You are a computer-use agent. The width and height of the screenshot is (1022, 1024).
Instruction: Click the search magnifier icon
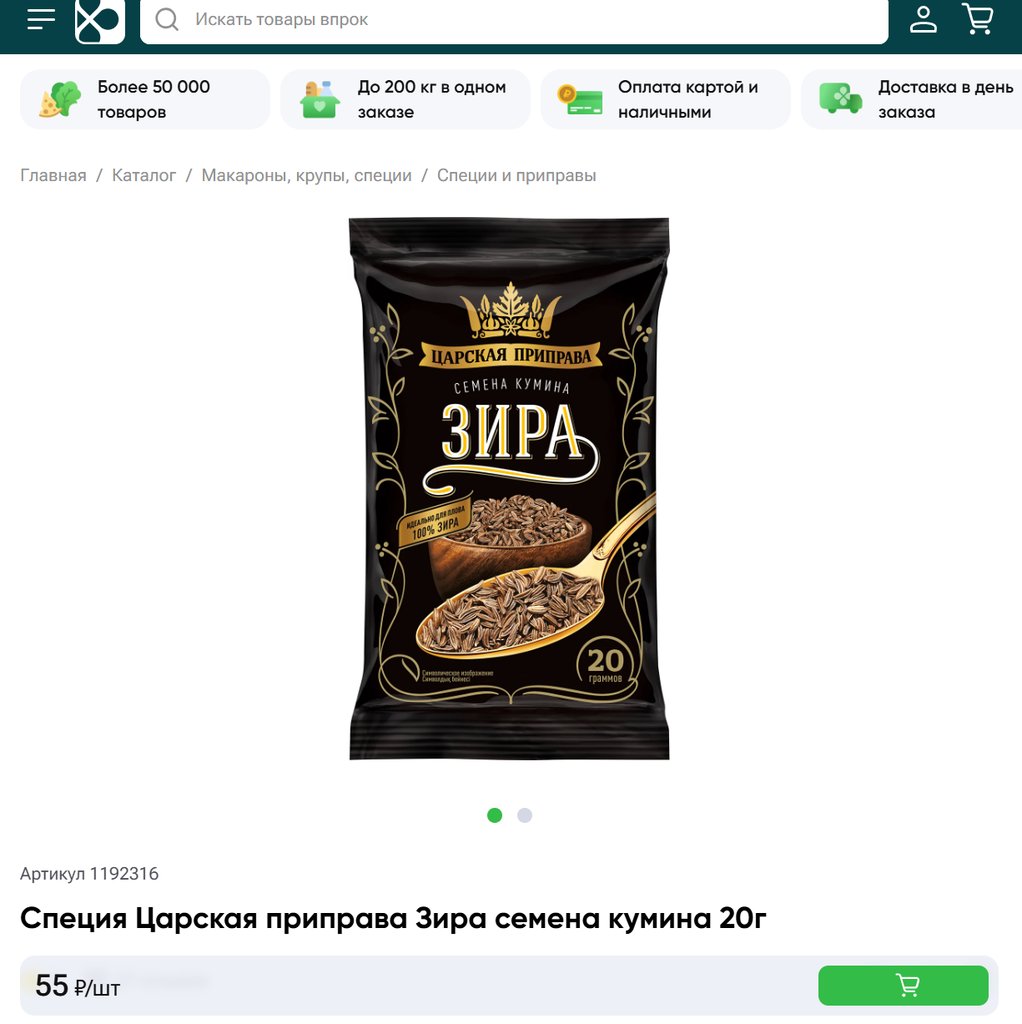coord(167,20)
